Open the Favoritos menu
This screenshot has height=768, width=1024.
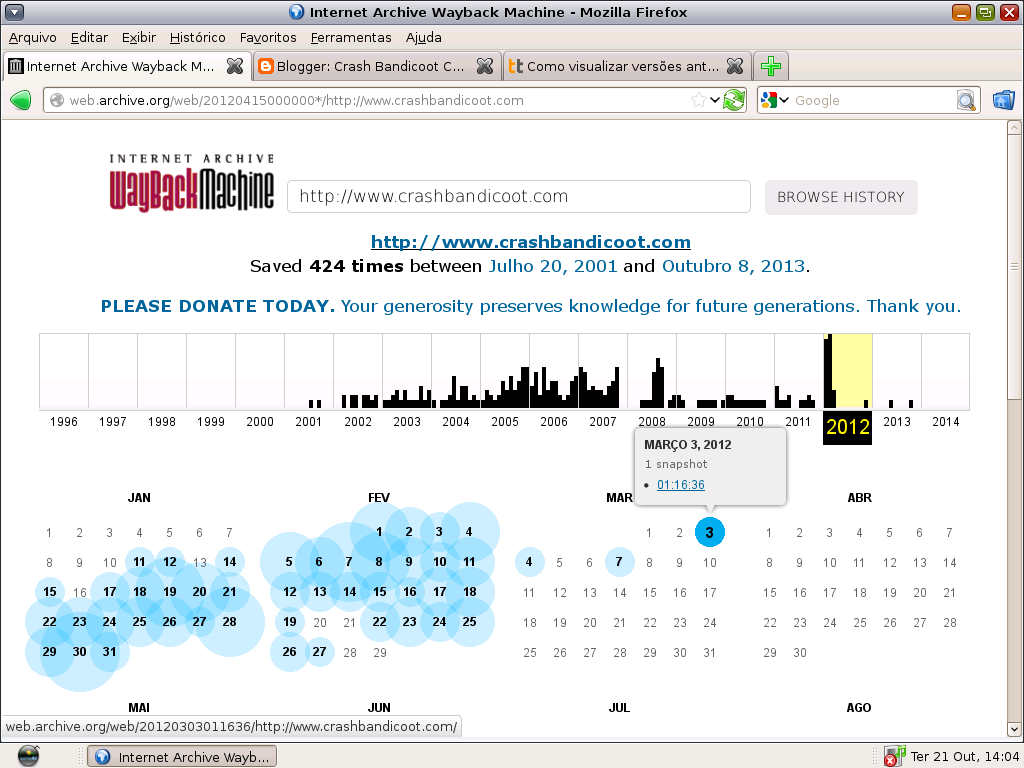[268, 37]
